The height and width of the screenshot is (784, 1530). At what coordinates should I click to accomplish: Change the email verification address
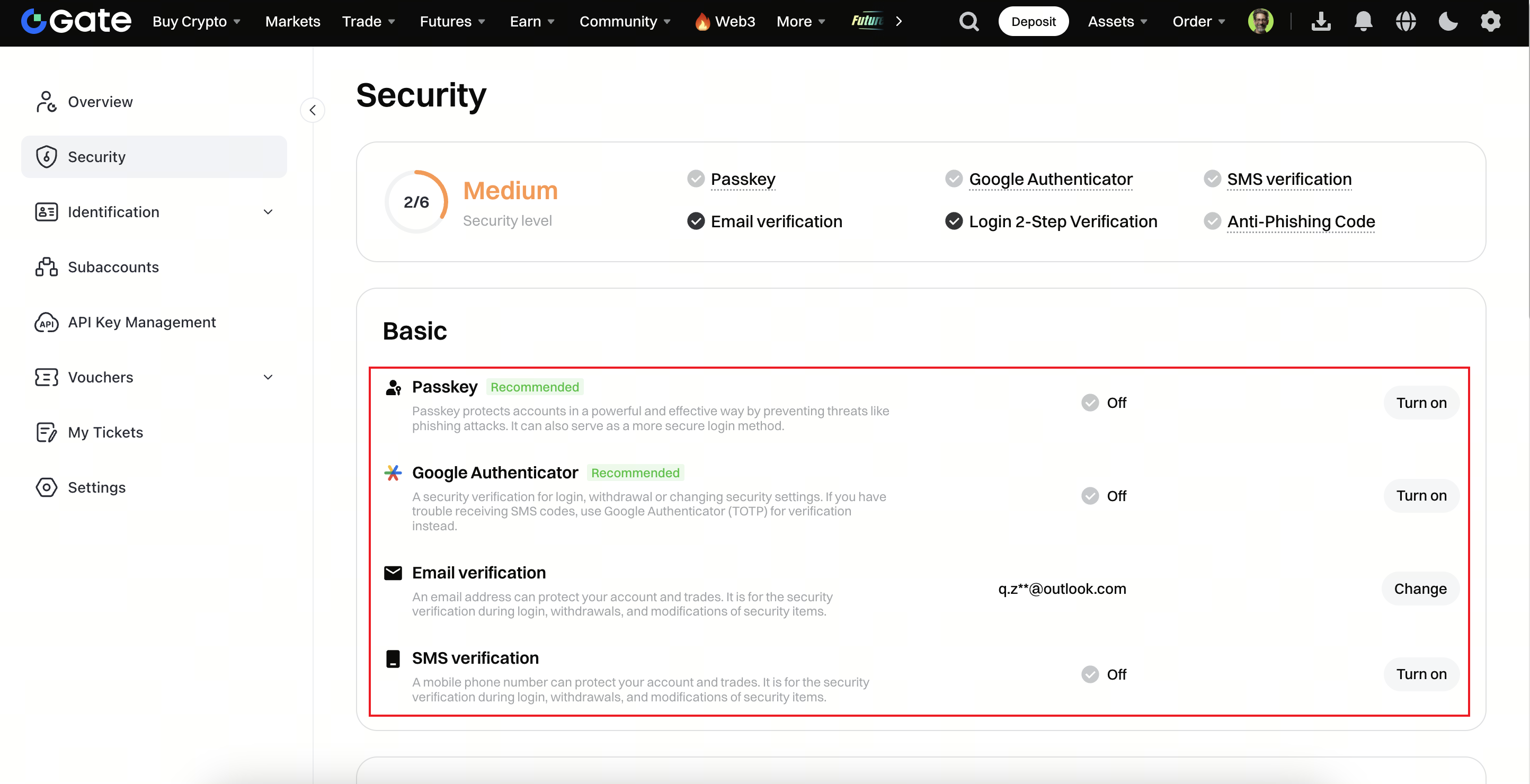(1419, 589)
